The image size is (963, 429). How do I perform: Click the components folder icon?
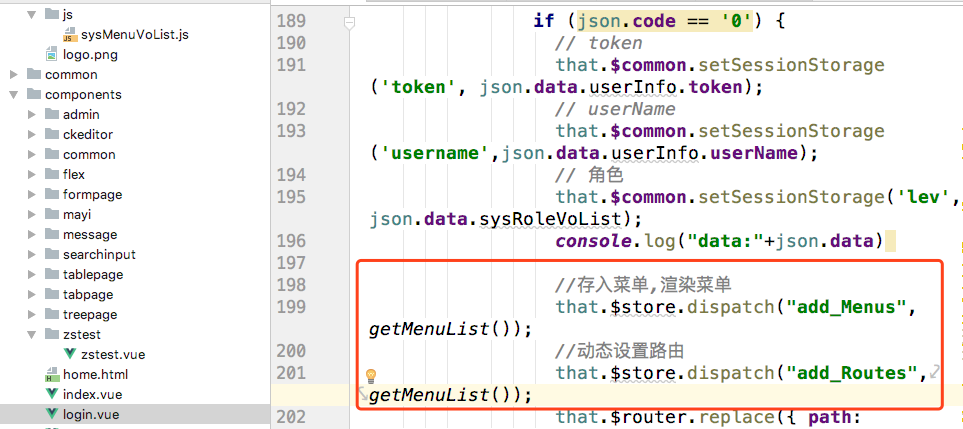tap(34, 94)
